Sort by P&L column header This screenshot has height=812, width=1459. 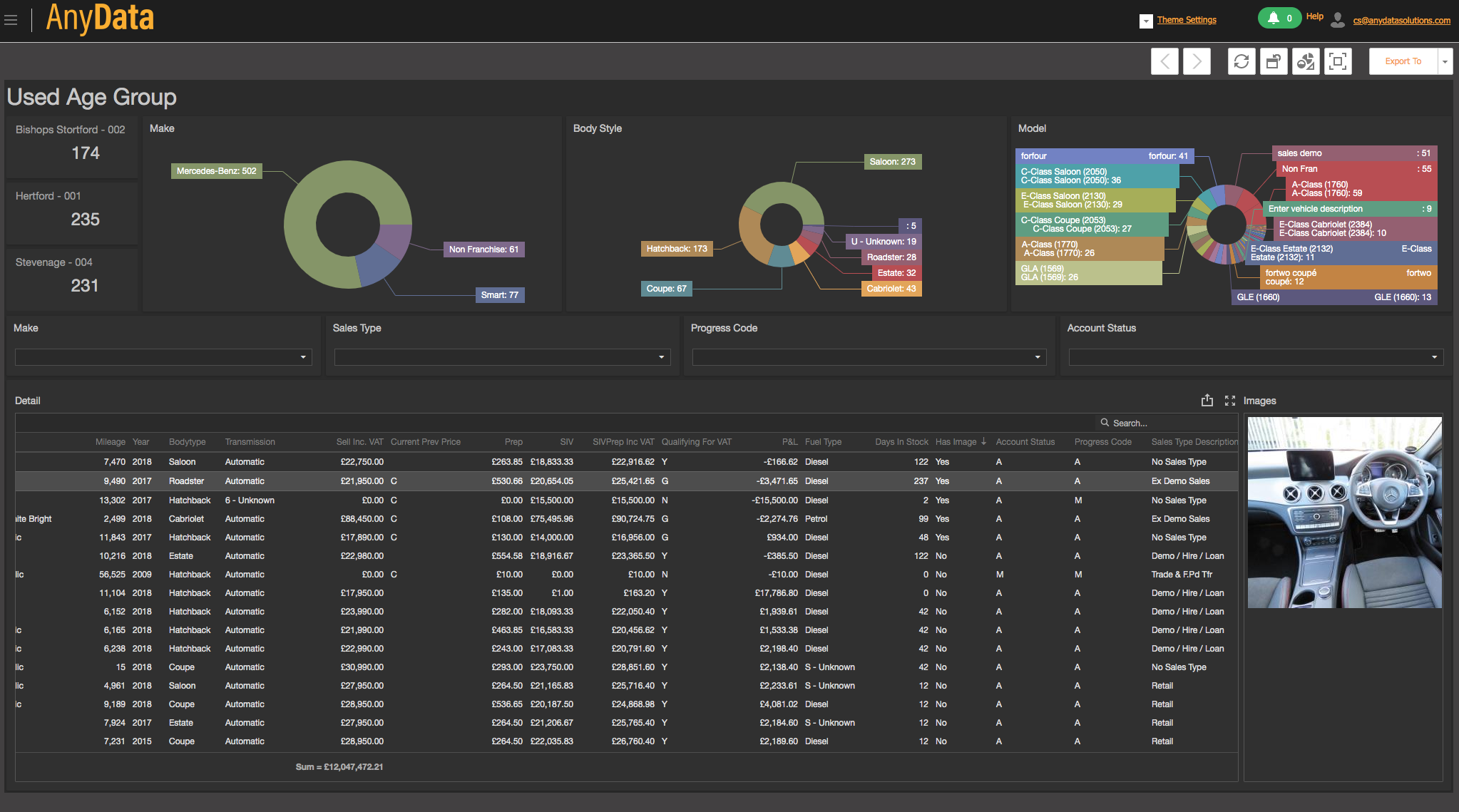[x=789, y=442]
